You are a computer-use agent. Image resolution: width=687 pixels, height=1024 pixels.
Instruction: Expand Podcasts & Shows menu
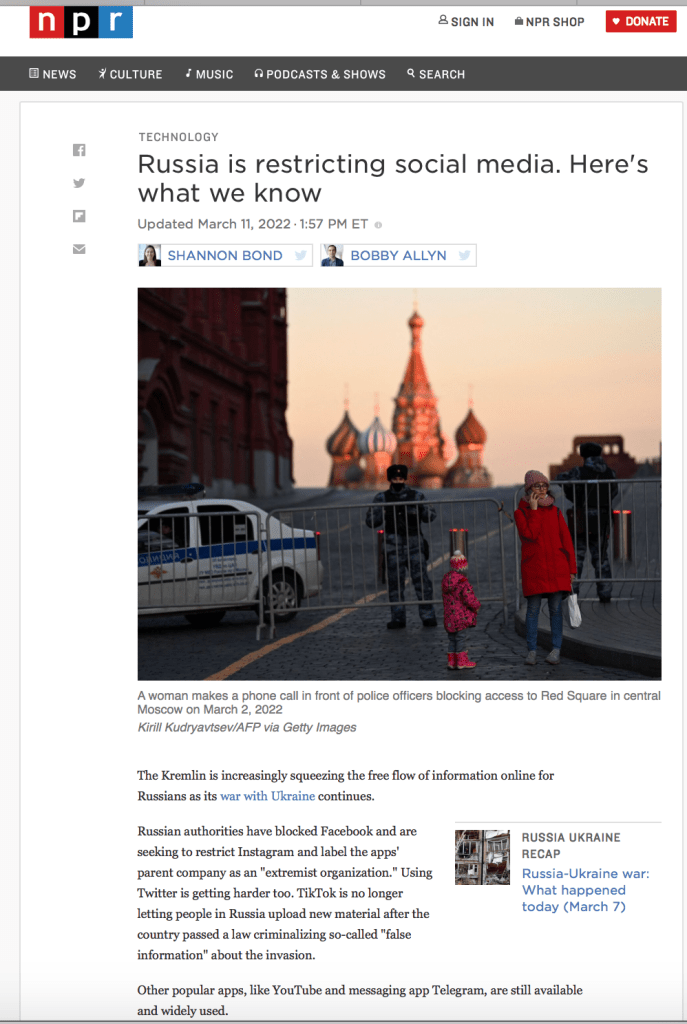[x=320, y=74]
